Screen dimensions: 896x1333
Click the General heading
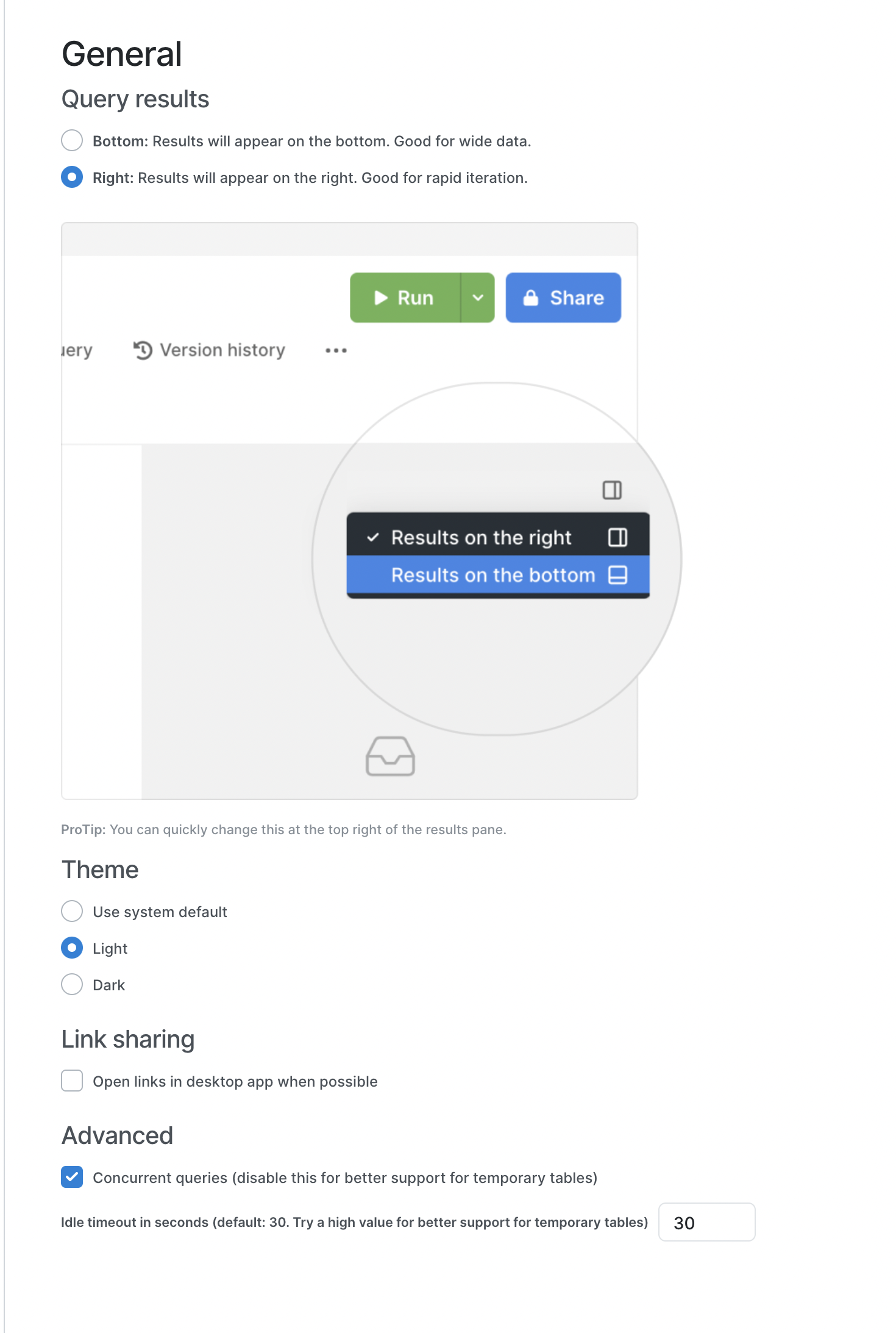[122, 54]
